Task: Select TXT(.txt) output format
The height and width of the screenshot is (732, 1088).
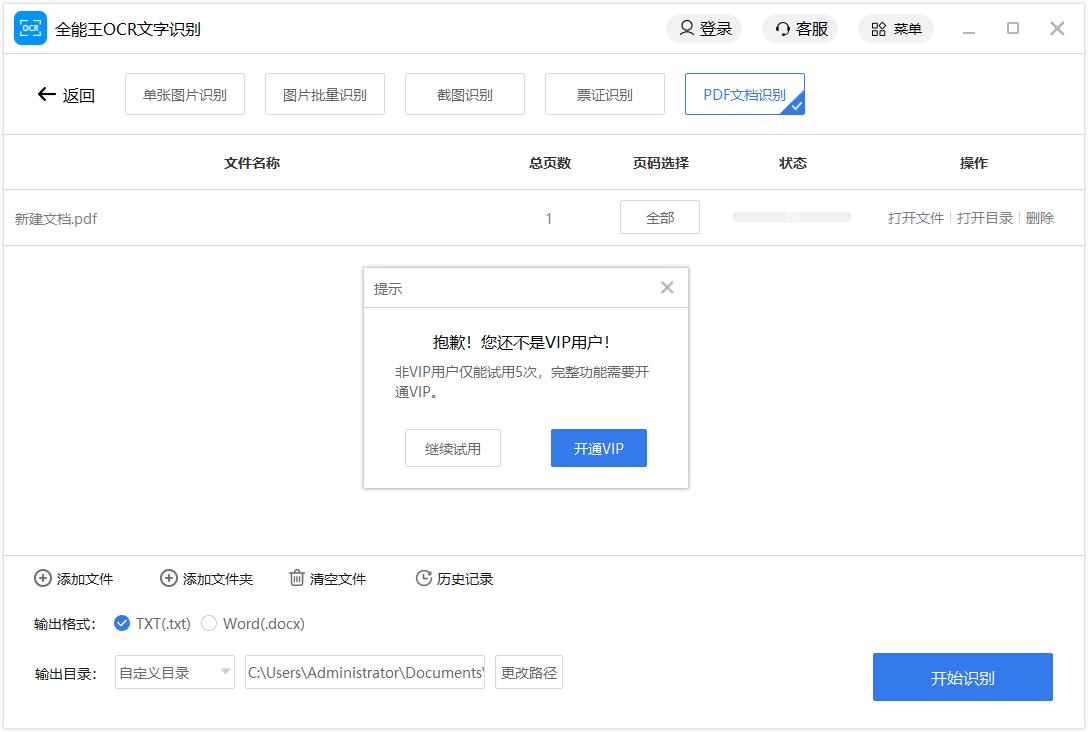Action: point(122,623)
